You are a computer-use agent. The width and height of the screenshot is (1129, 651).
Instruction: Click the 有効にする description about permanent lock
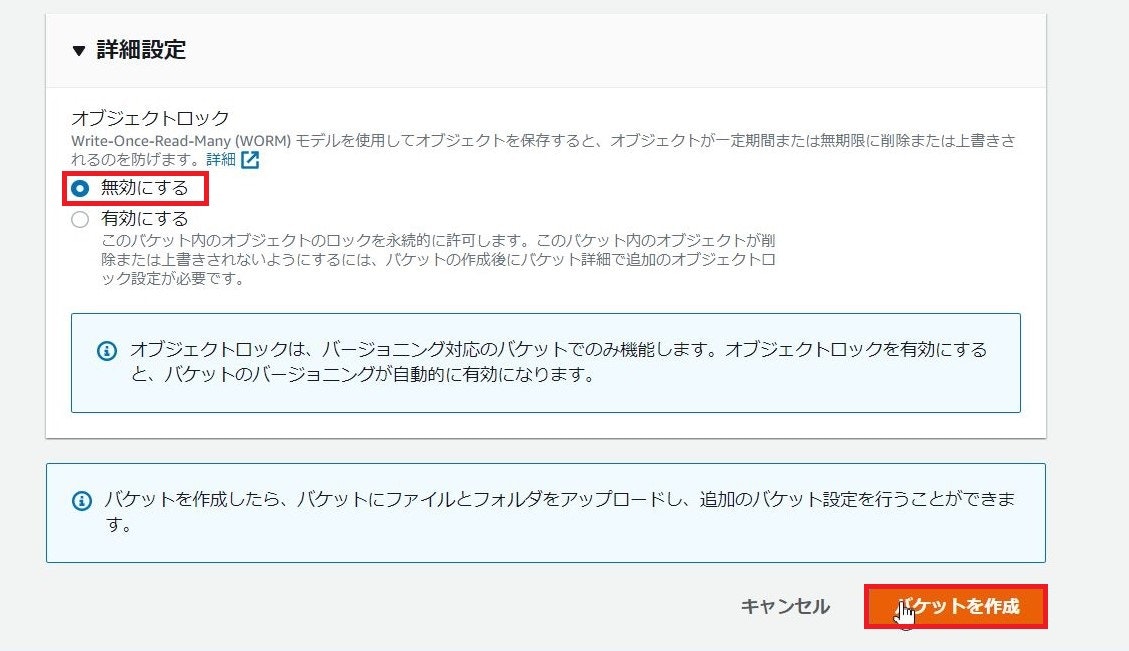pyautogui.click(x=438, y=259)
